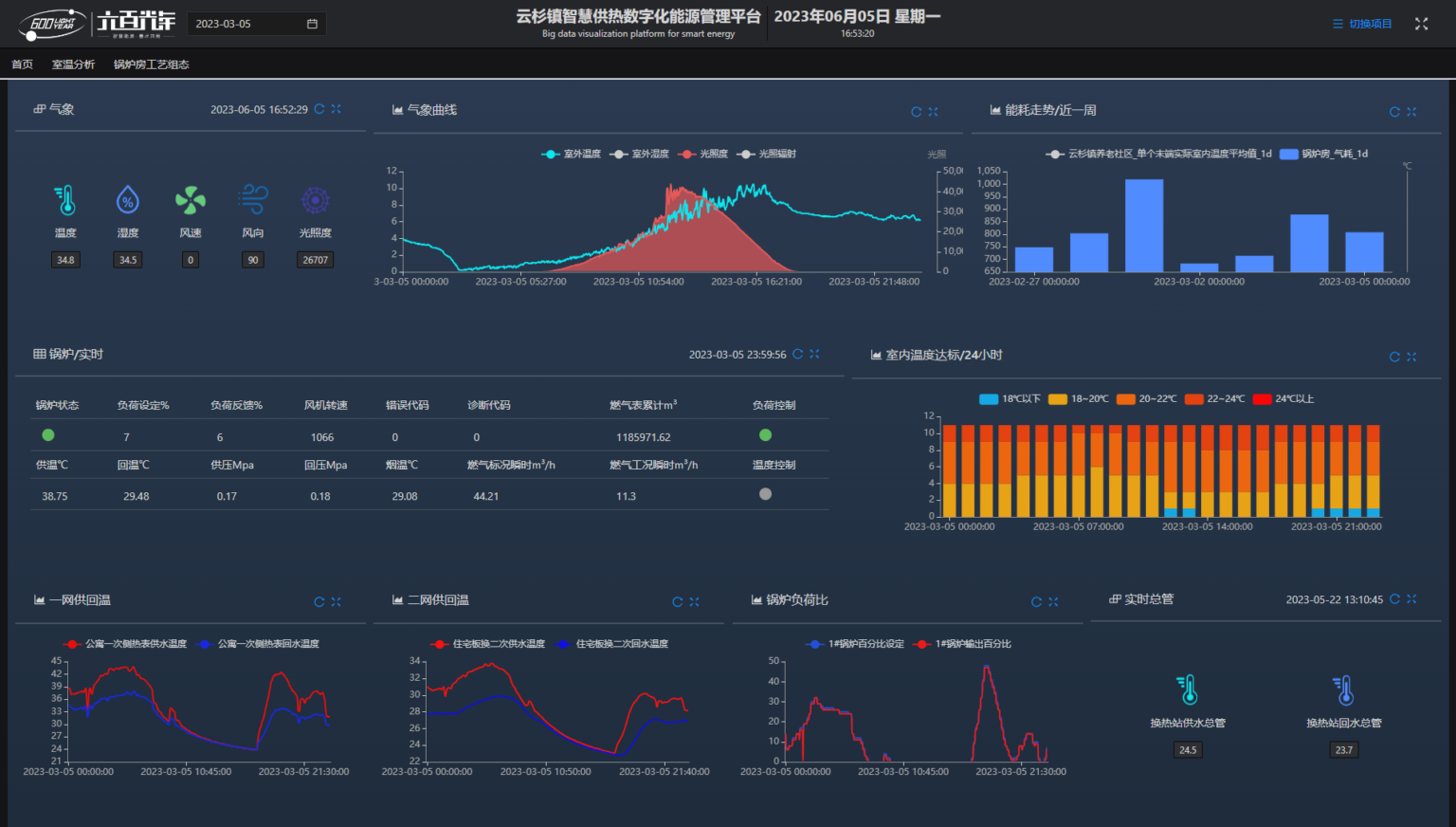Open the 切换项目 project switcher
The height and width of the screenshot is (827, 1456).
tap(1362, 24)
